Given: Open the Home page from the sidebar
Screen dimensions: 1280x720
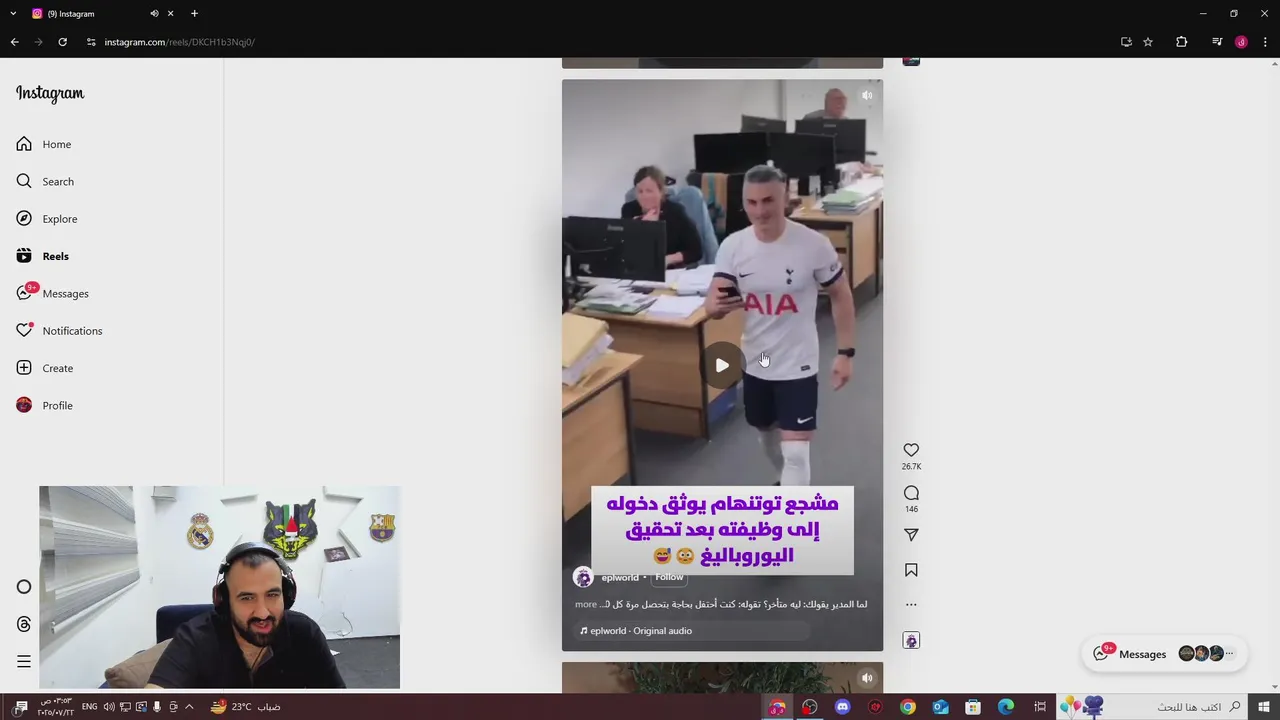Looking at the screenshot, I should [57, 144].
